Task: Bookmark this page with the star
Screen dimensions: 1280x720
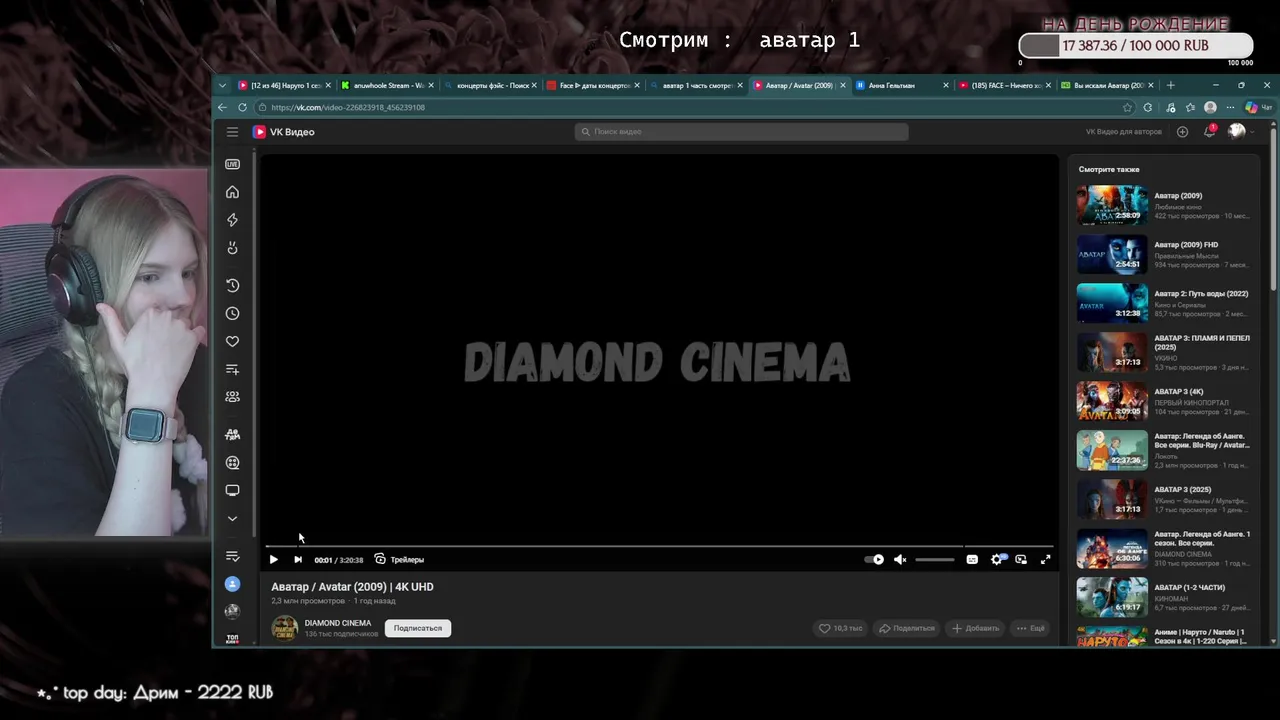Action: 1128,107
